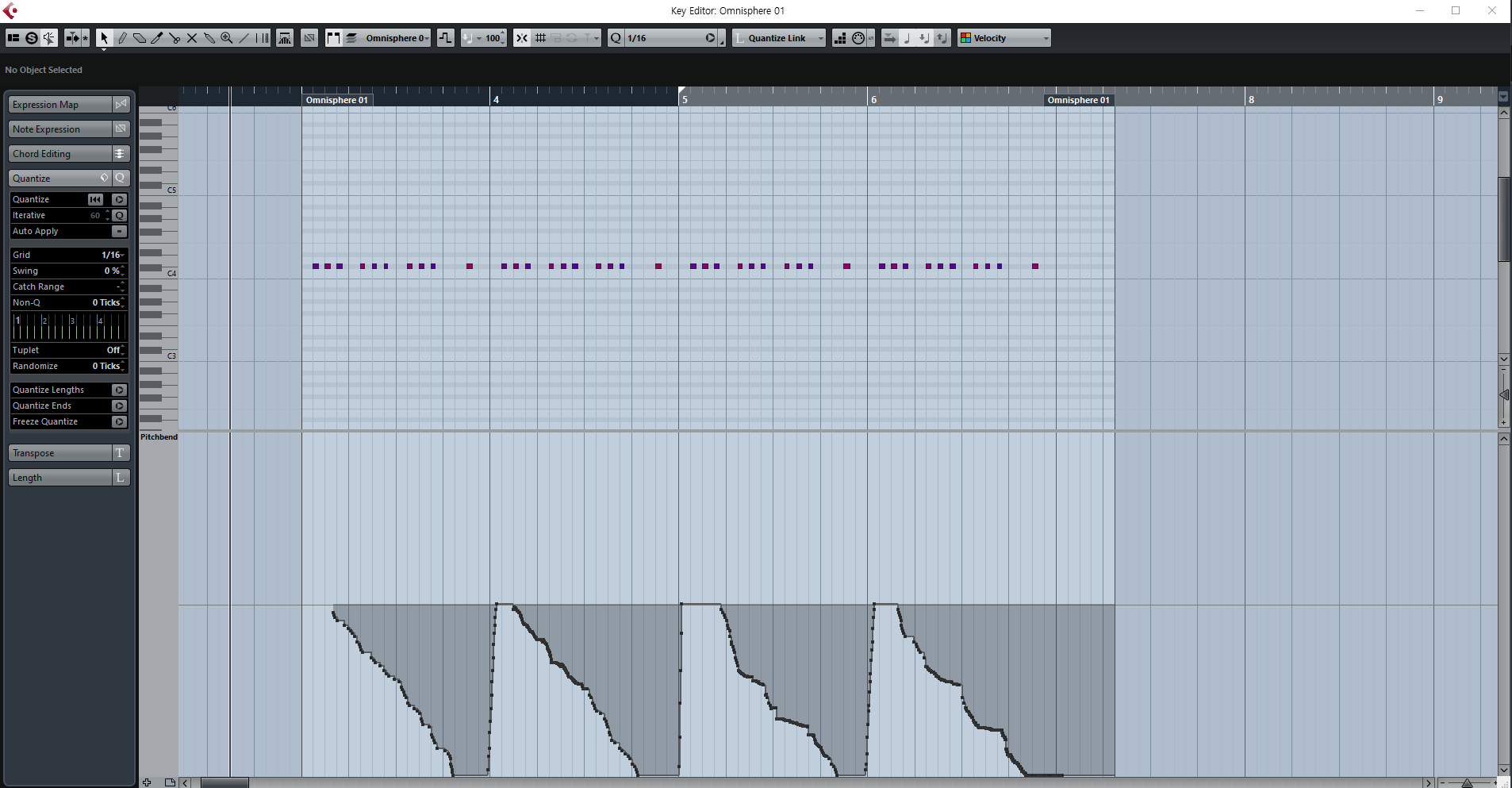Apply Freeze Quantize button

pos(119,421)
